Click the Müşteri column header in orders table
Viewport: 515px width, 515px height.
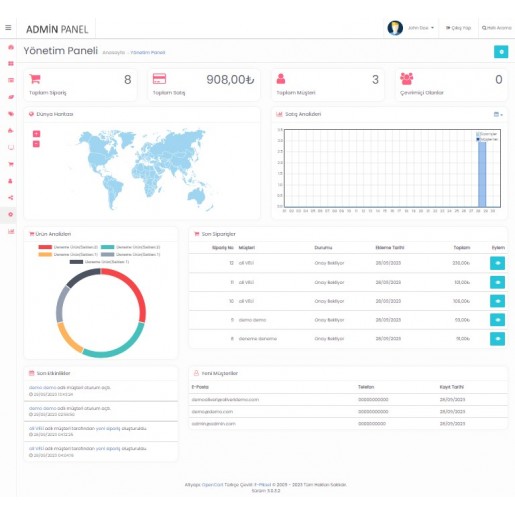coord(247,248)
